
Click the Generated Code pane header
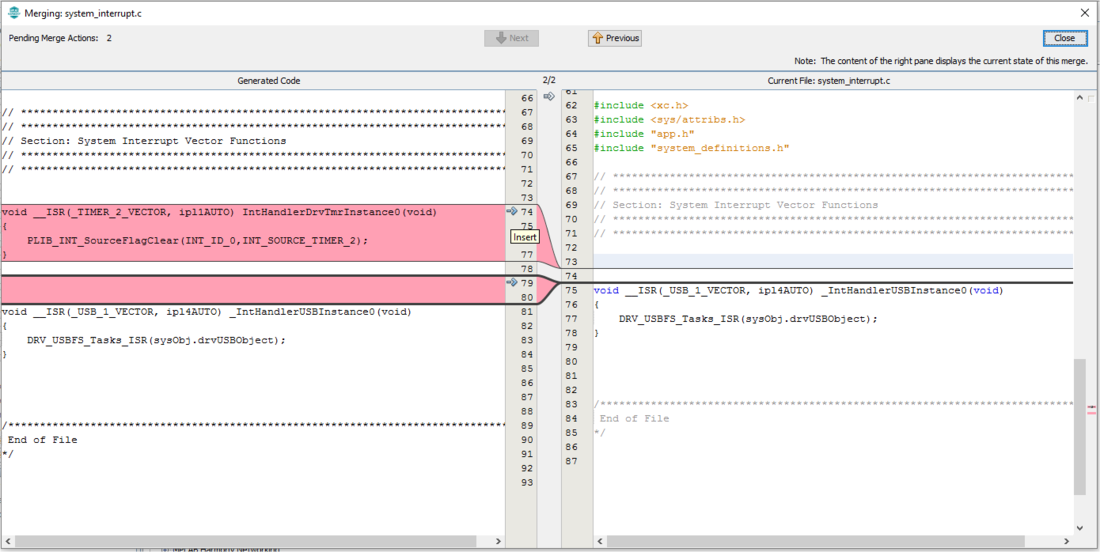tap(269, 81)
